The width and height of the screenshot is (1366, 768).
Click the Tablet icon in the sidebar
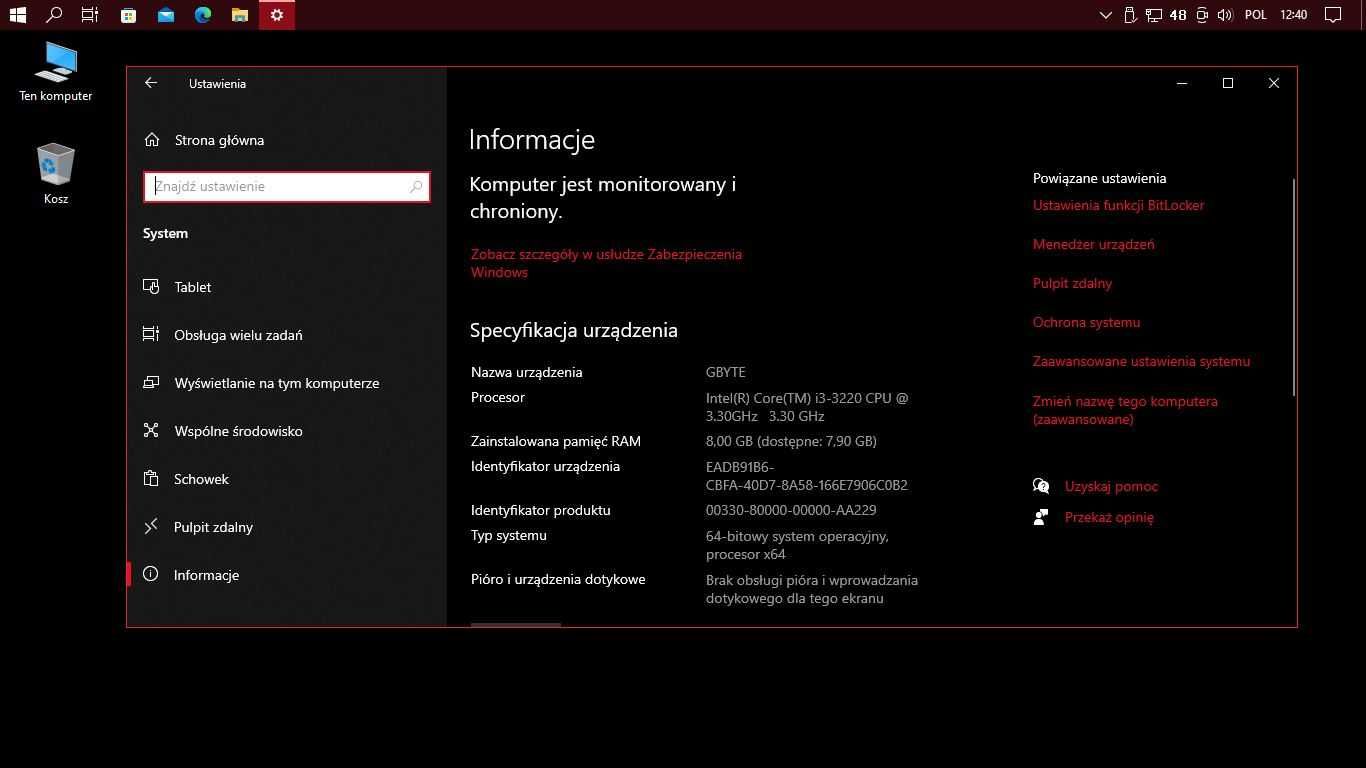(151, 287)
